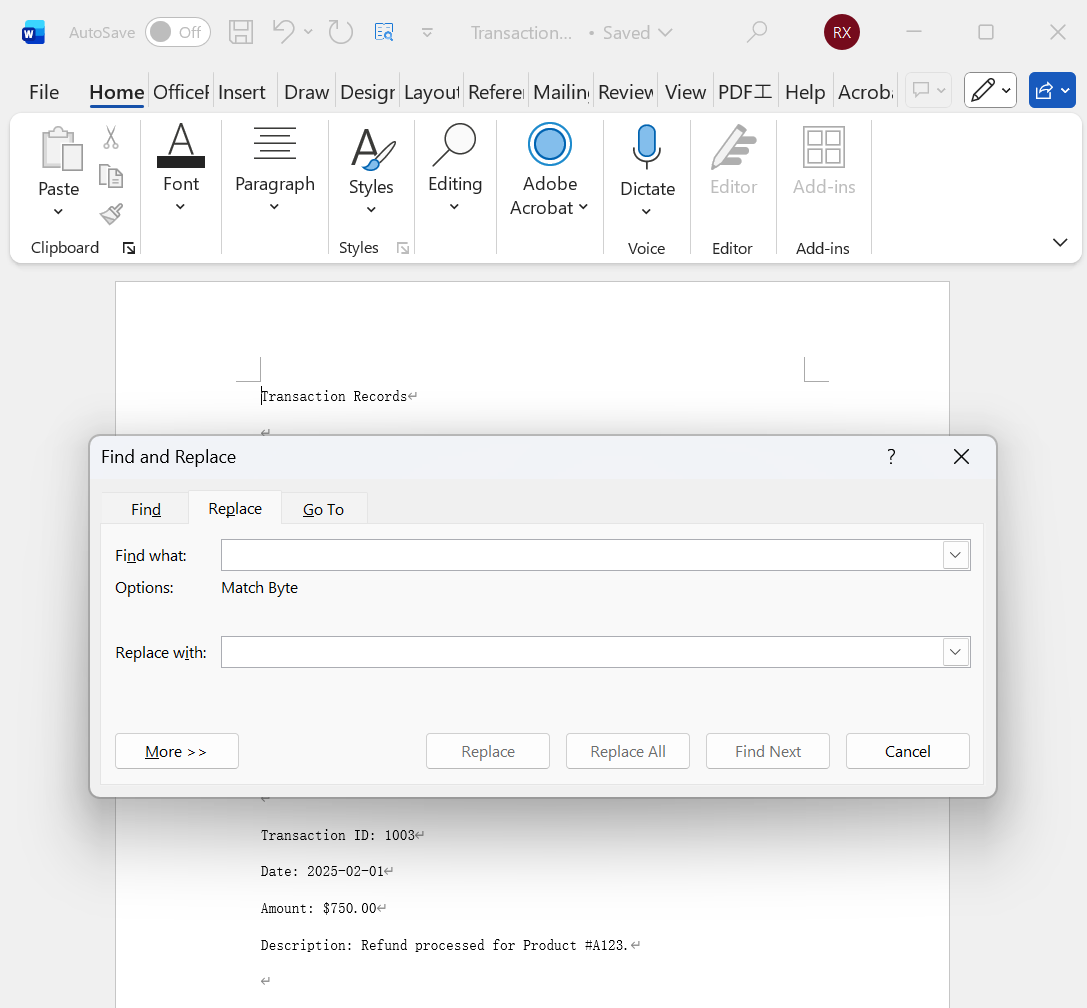This screenshot has width=1087, height=1008.
Task: Click the Save icon in title bar
Action: point(241,32)
